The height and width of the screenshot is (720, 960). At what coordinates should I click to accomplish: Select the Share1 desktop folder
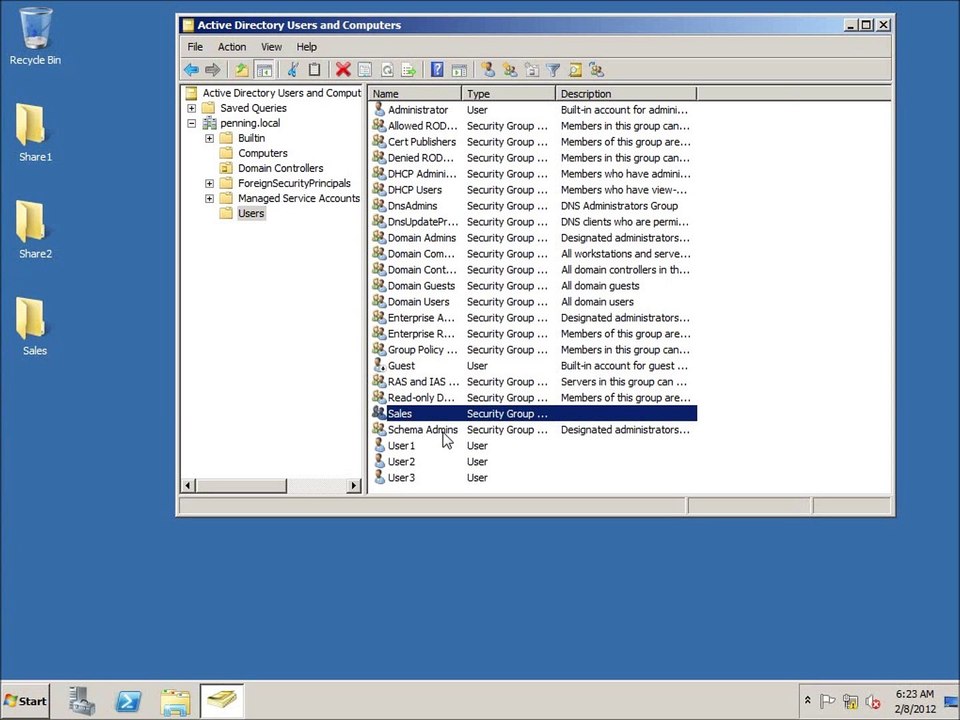[x=35, y=132]
